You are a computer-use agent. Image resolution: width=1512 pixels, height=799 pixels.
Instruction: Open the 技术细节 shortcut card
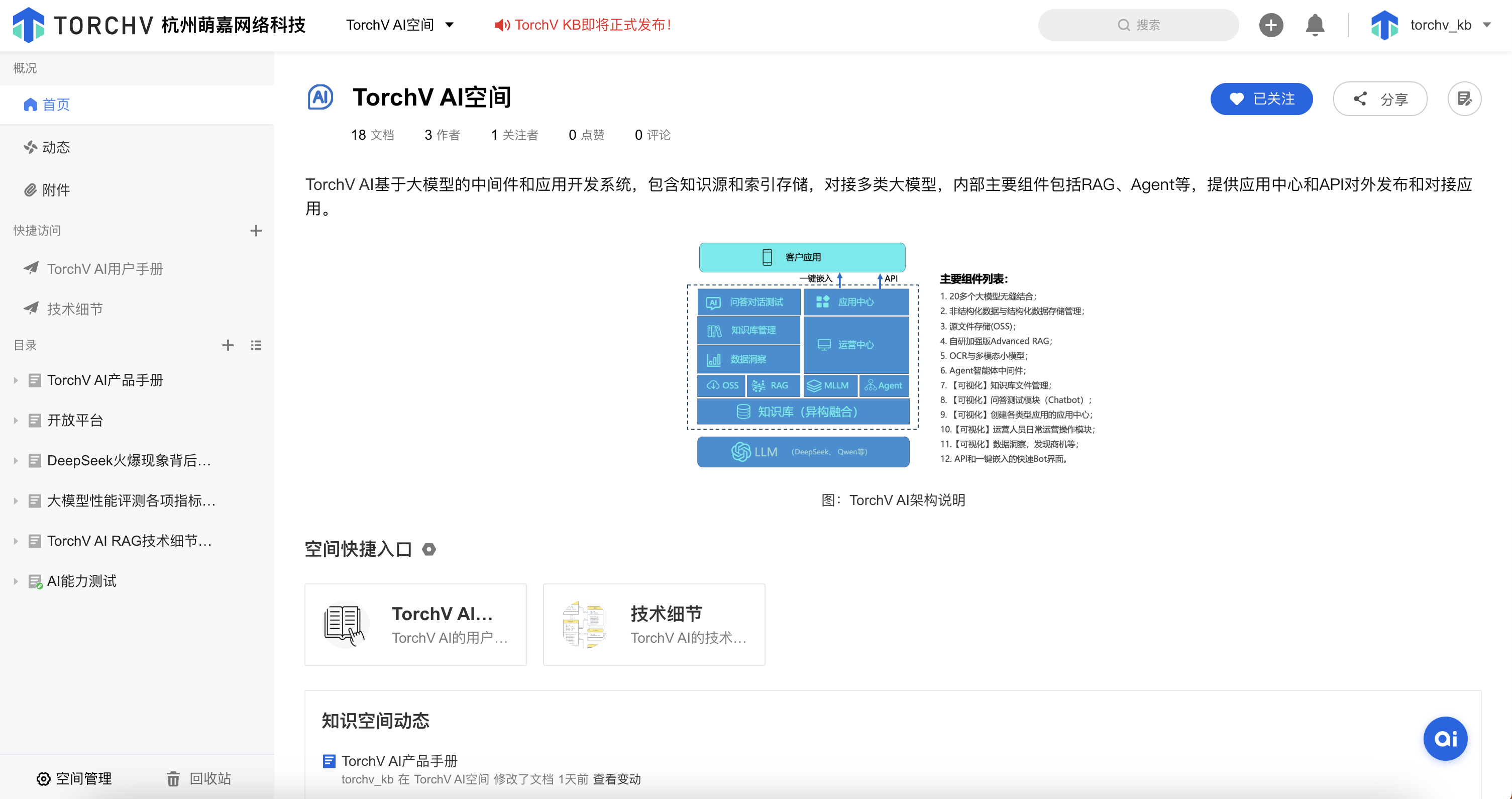pyautogui.click(x=654, y=624)
